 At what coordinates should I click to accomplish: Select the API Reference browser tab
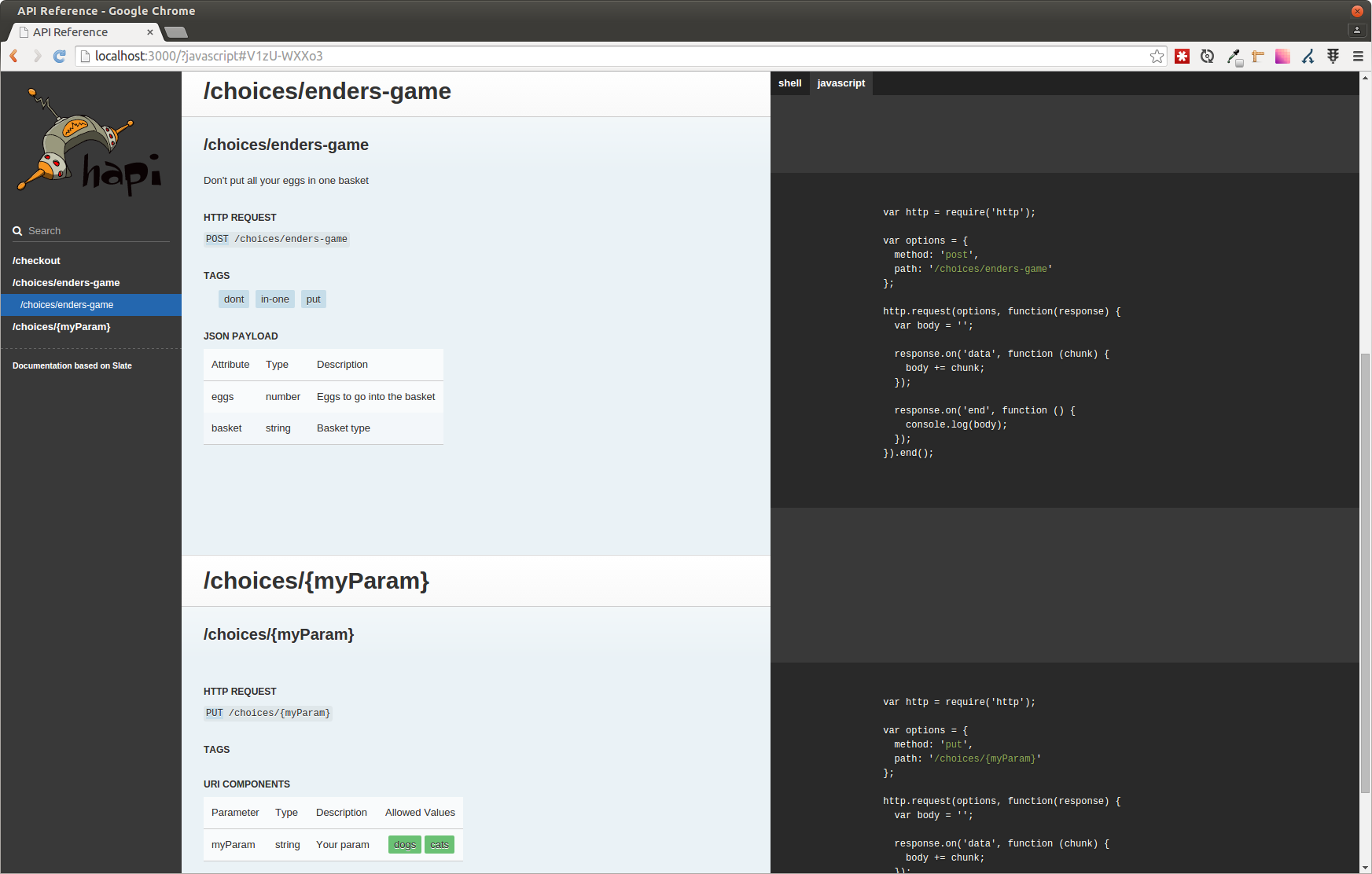pos(85,32)
